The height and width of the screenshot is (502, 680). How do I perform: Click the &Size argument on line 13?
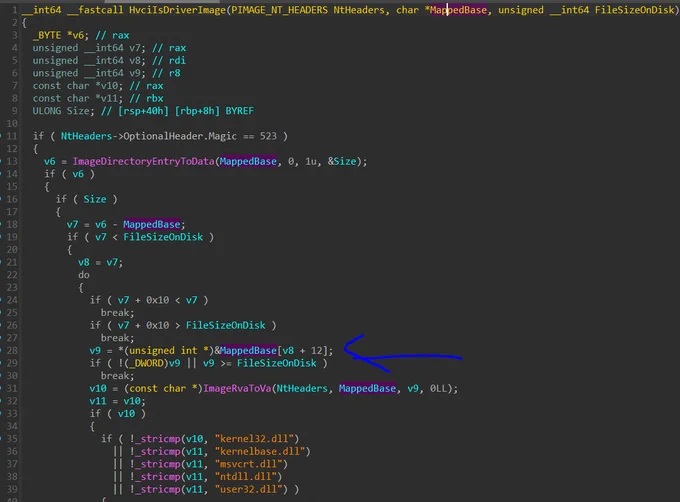(342, 161)
